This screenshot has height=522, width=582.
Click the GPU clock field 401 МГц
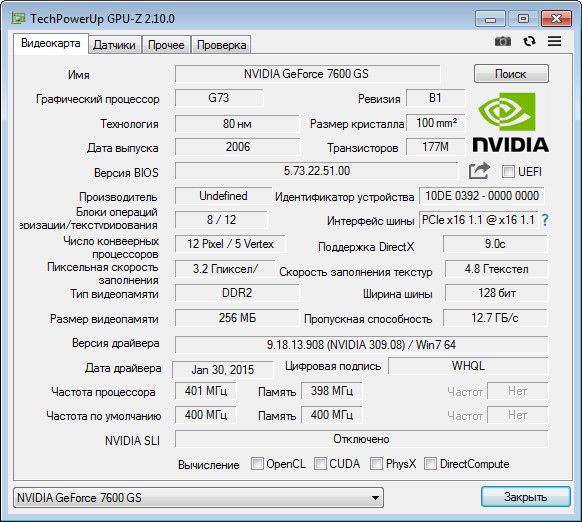[206, 391]
